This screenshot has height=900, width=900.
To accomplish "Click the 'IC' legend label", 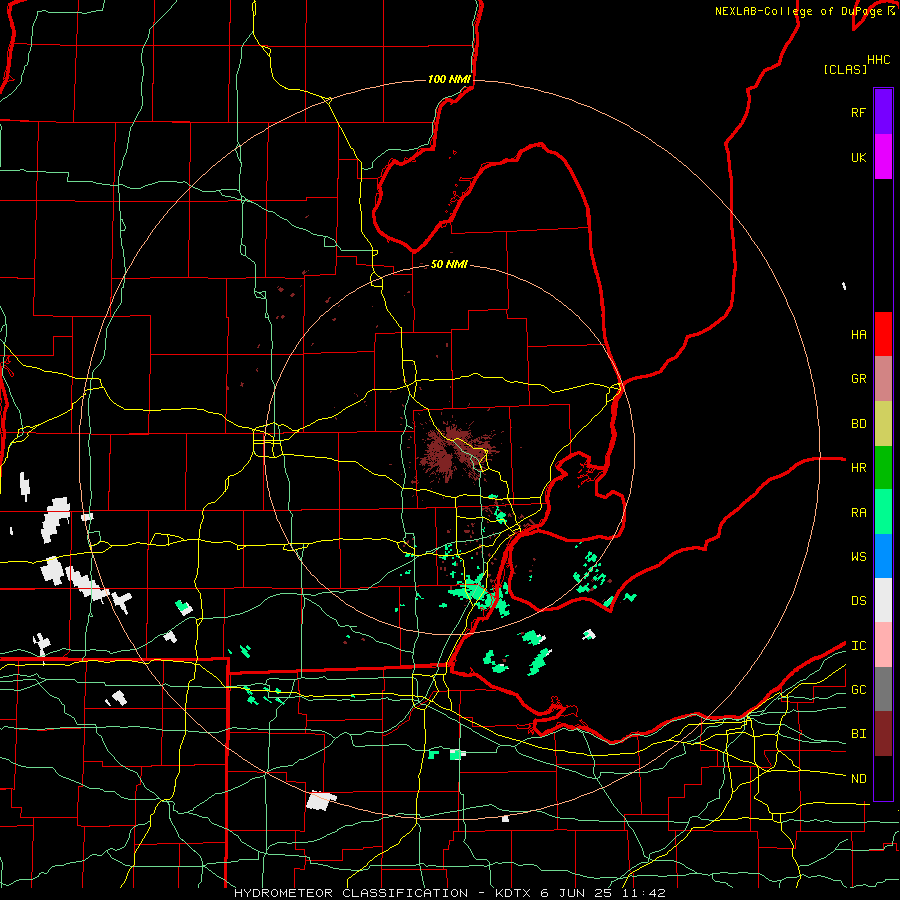I will coord(859,646).
